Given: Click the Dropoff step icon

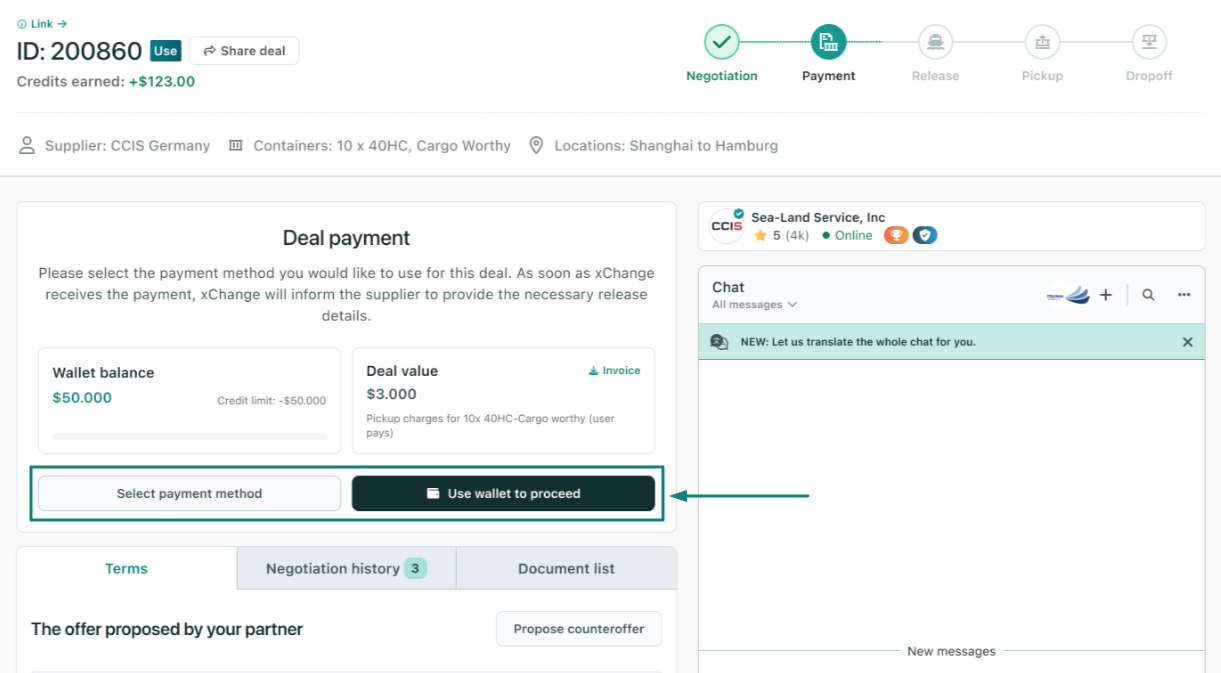Looking at the screenshot, I should pos(1149,42).
